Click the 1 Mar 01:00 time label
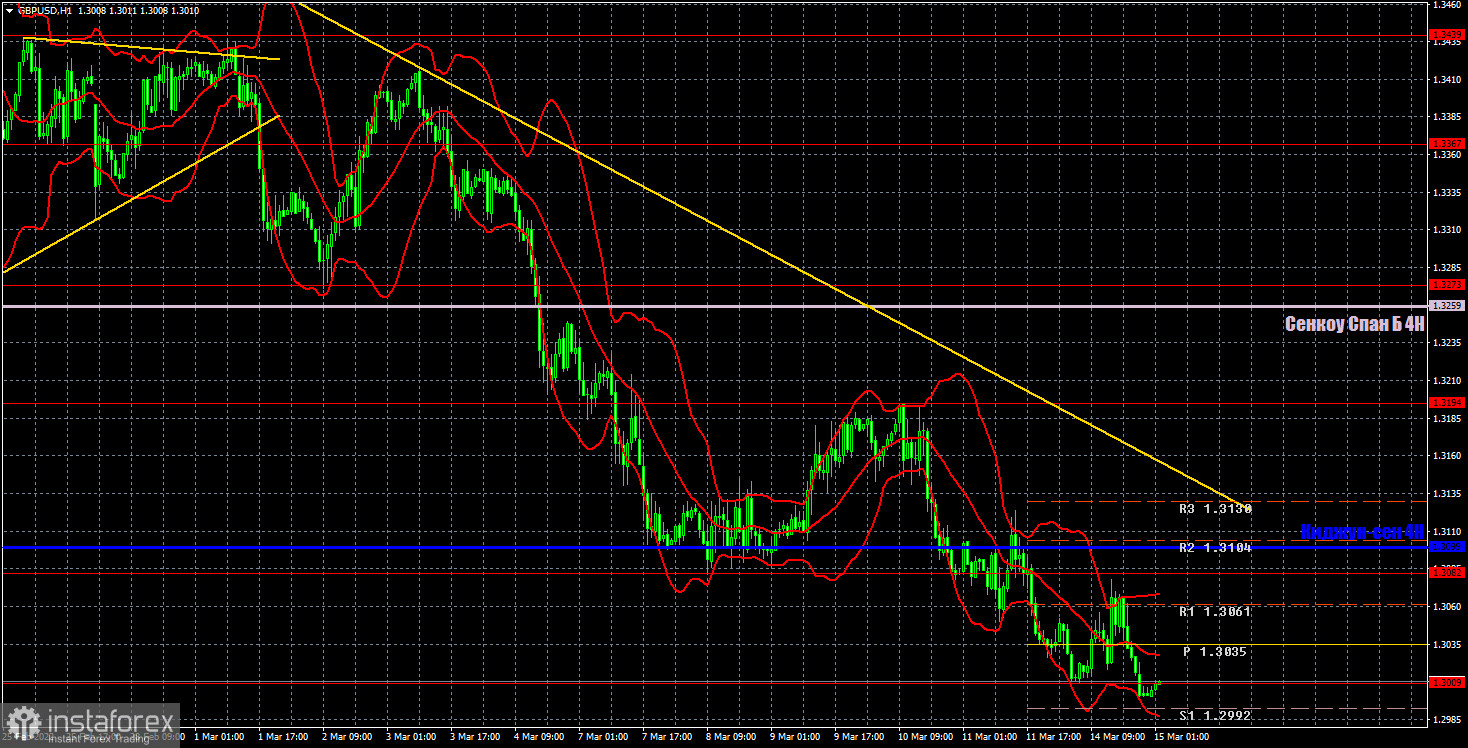Screen dimensions: 1468x748 tap(220, 737)
